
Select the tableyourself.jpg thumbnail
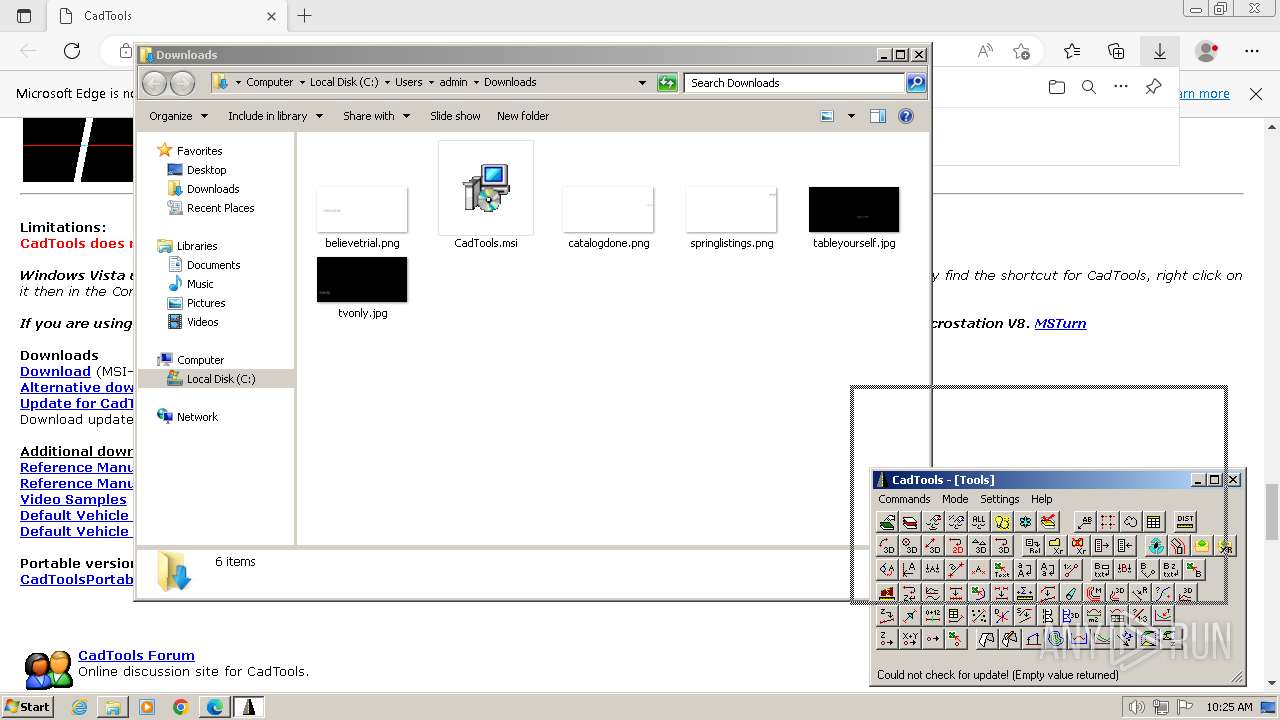click(x=854, y=210)
